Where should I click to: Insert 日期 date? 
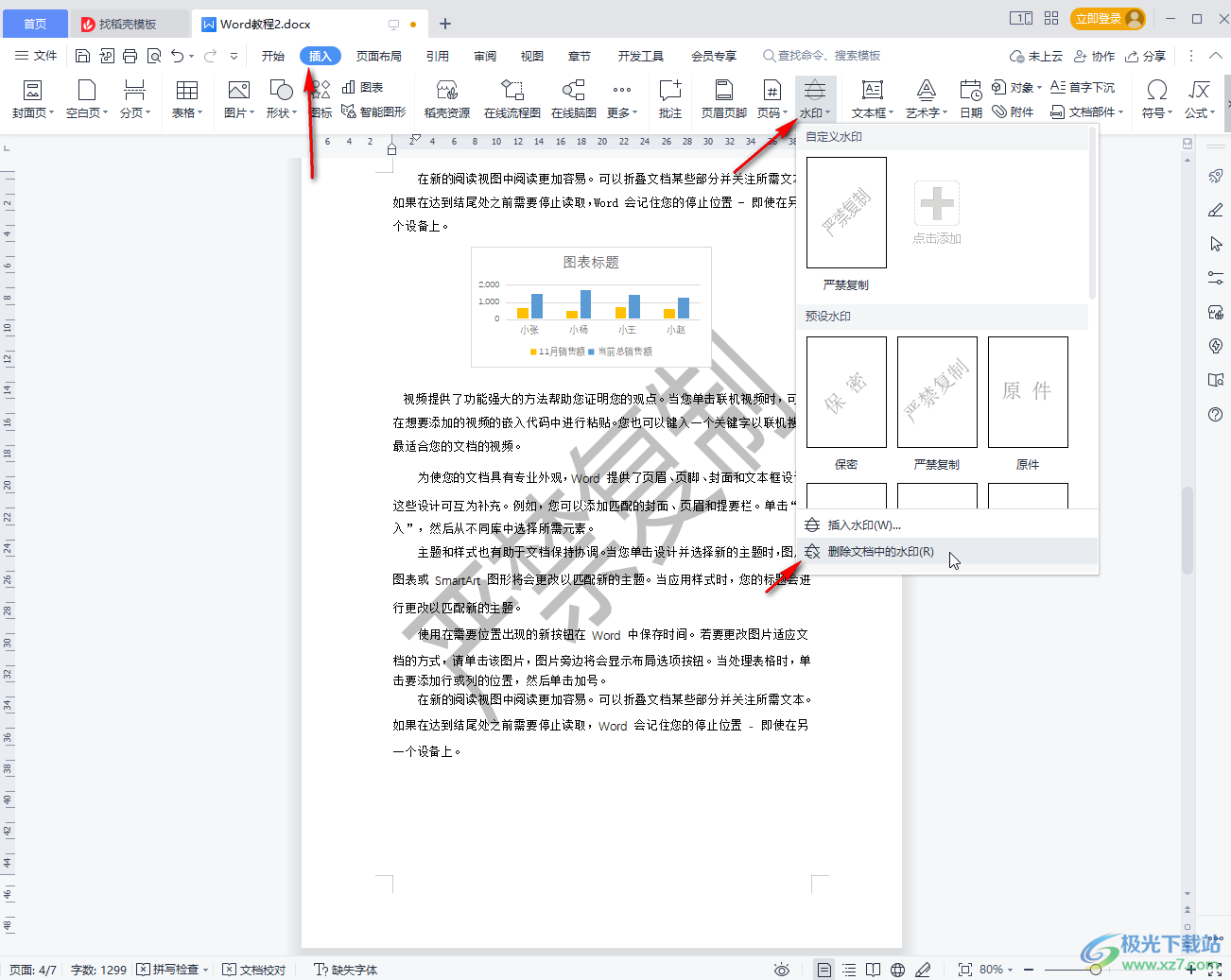(x=971, y=99)
